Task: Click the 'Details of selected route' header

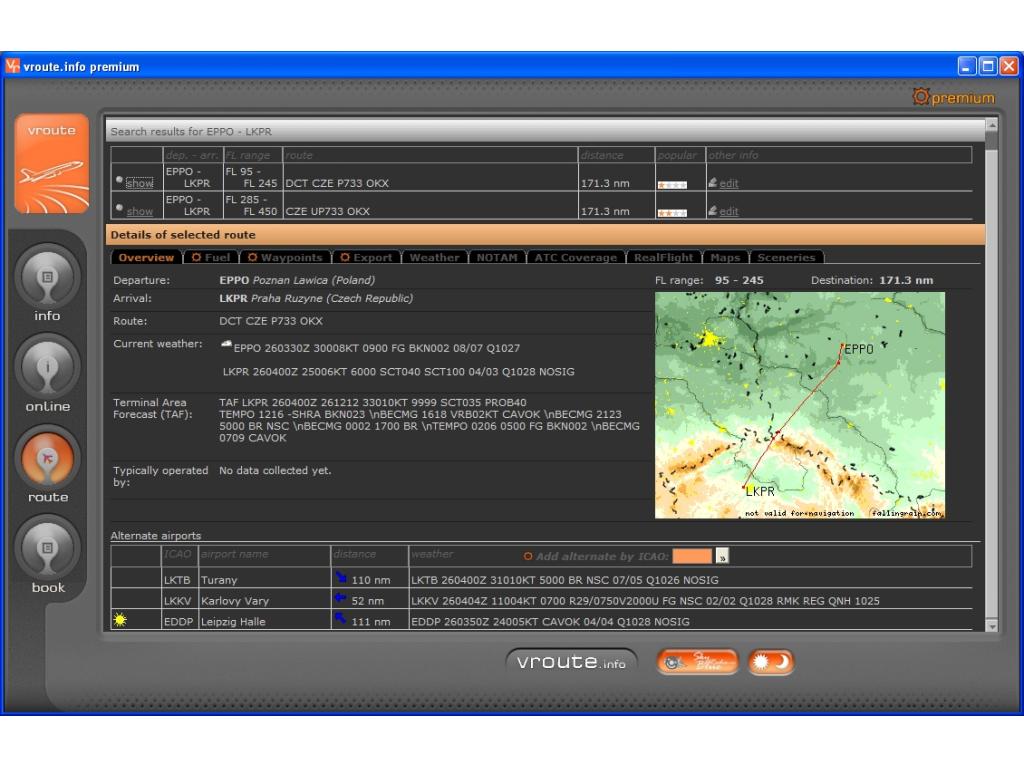Action: pos(545,234)
